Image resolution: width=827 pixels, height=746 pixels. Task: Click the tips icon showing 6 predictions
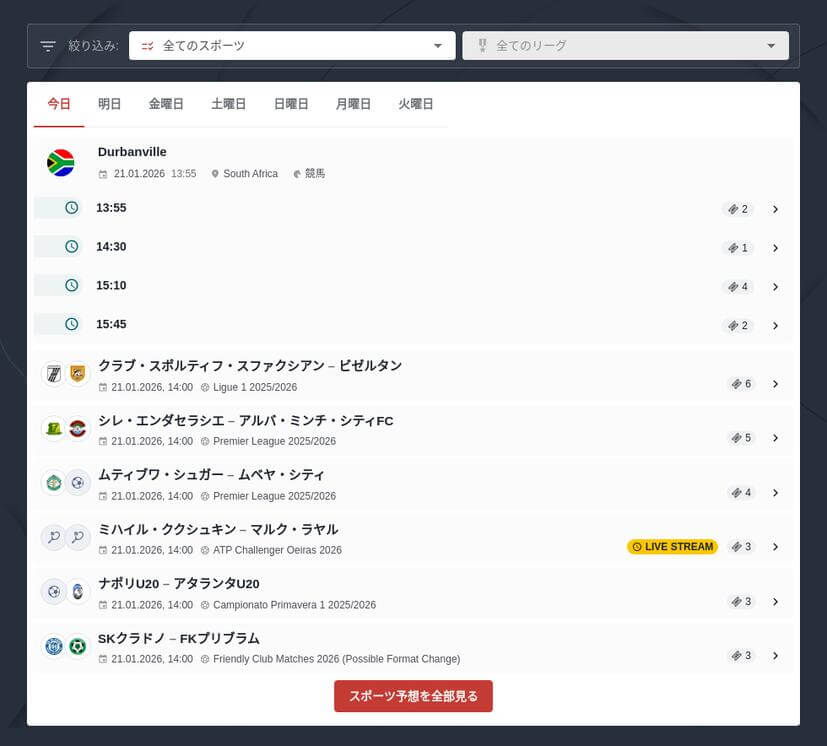pos(738,383)
